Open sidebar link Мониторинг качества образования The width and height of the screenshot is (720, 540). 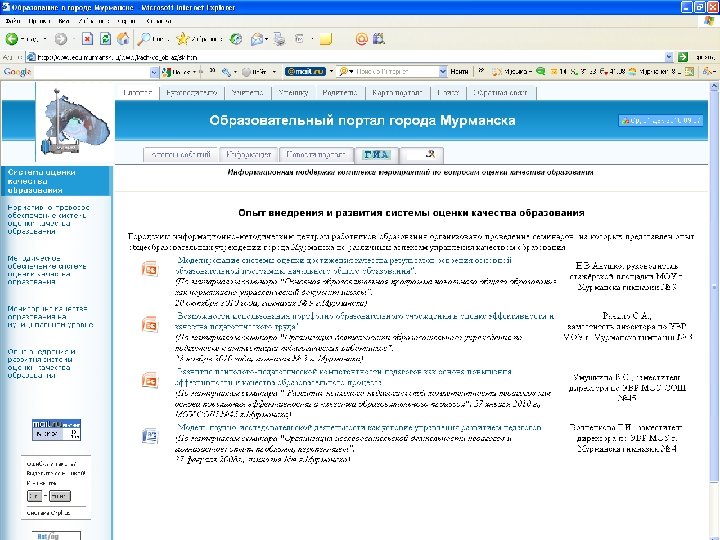tap(50, 316)
